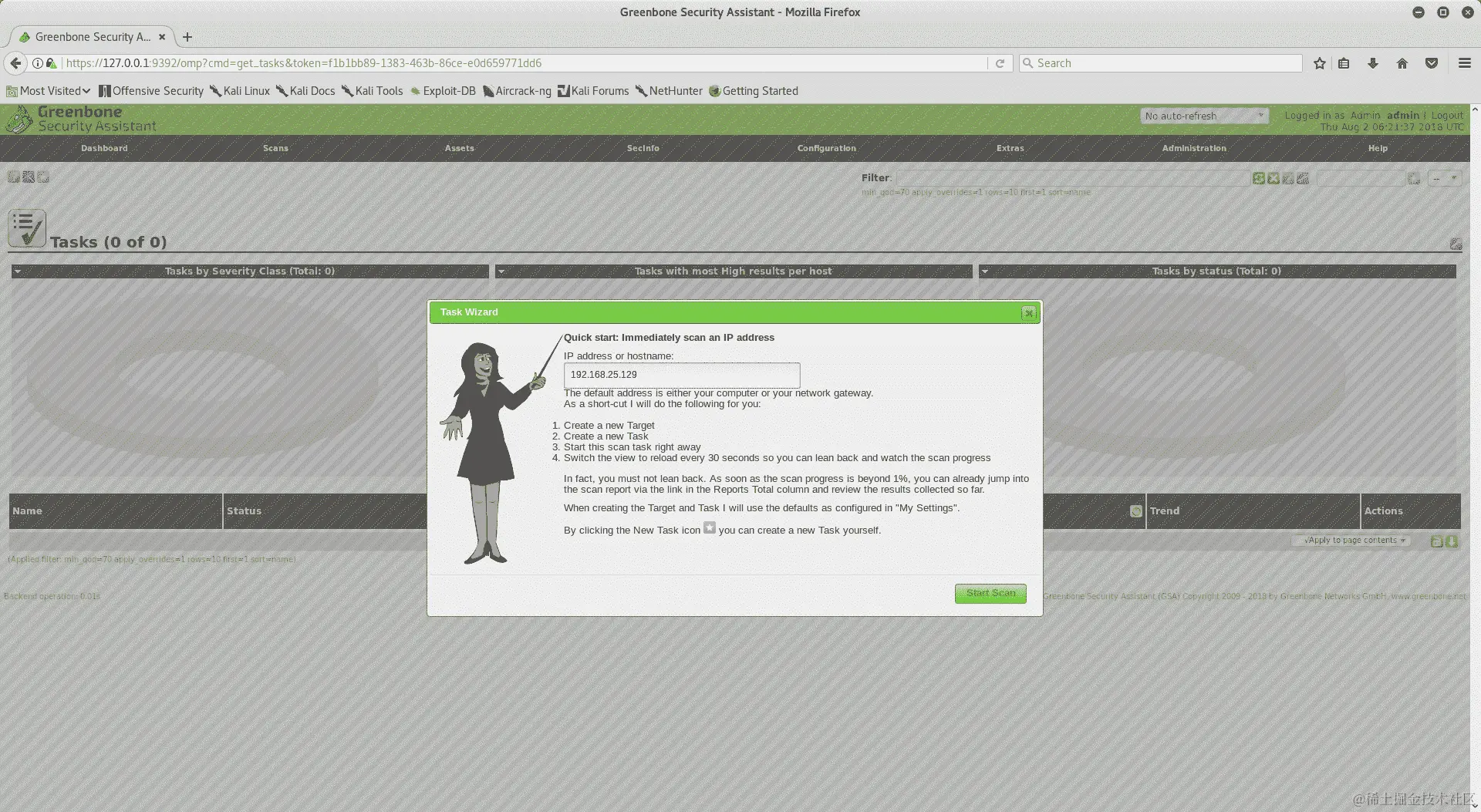Click the move to trashcan bulk icon

click(x=1436, y=541)
